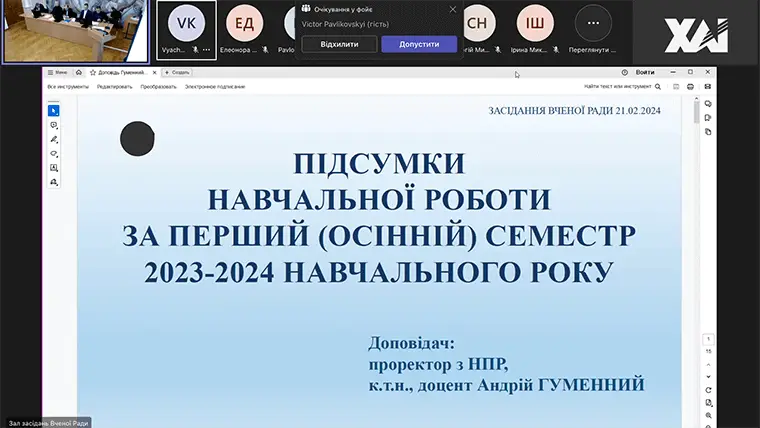The width and height of the screenshot is (760, 428).
Task: Click the page number input field
Action: [708, 339]
